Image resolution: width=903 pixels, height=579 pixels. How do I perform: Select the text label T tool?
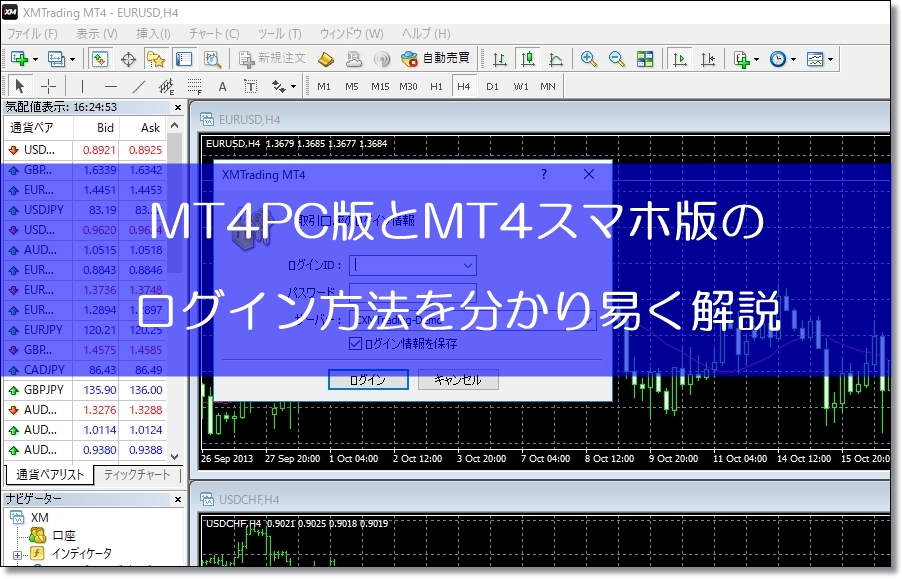251,86
